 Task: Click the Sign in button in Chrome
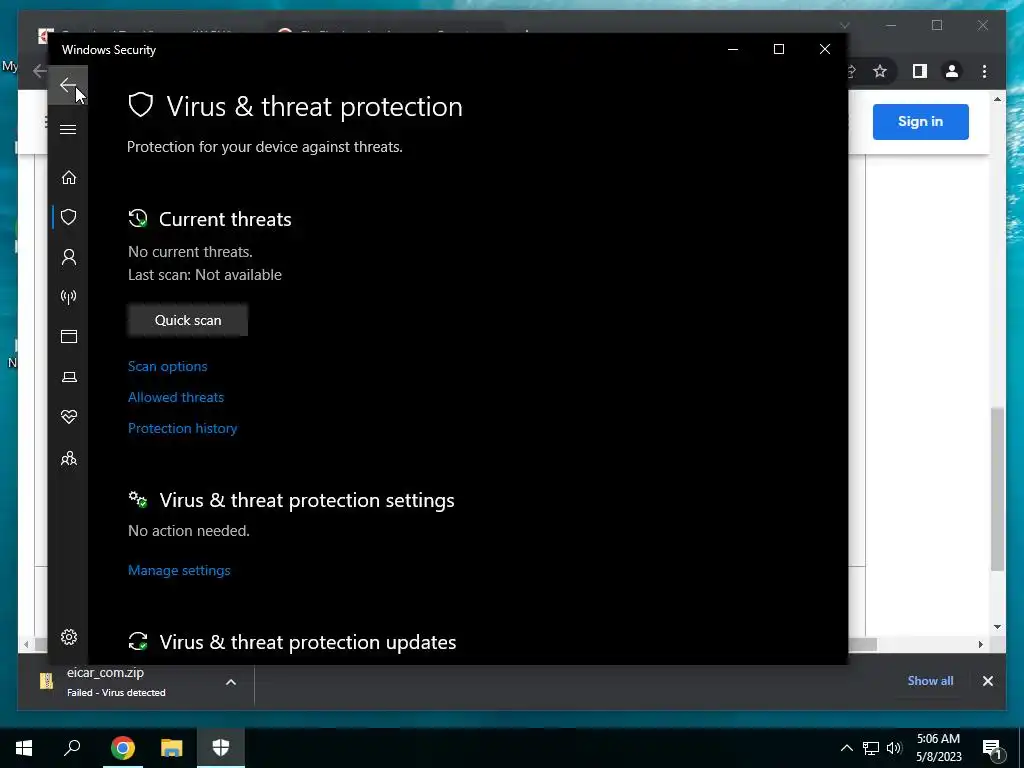pyautogui.click(x=920, y=121)
